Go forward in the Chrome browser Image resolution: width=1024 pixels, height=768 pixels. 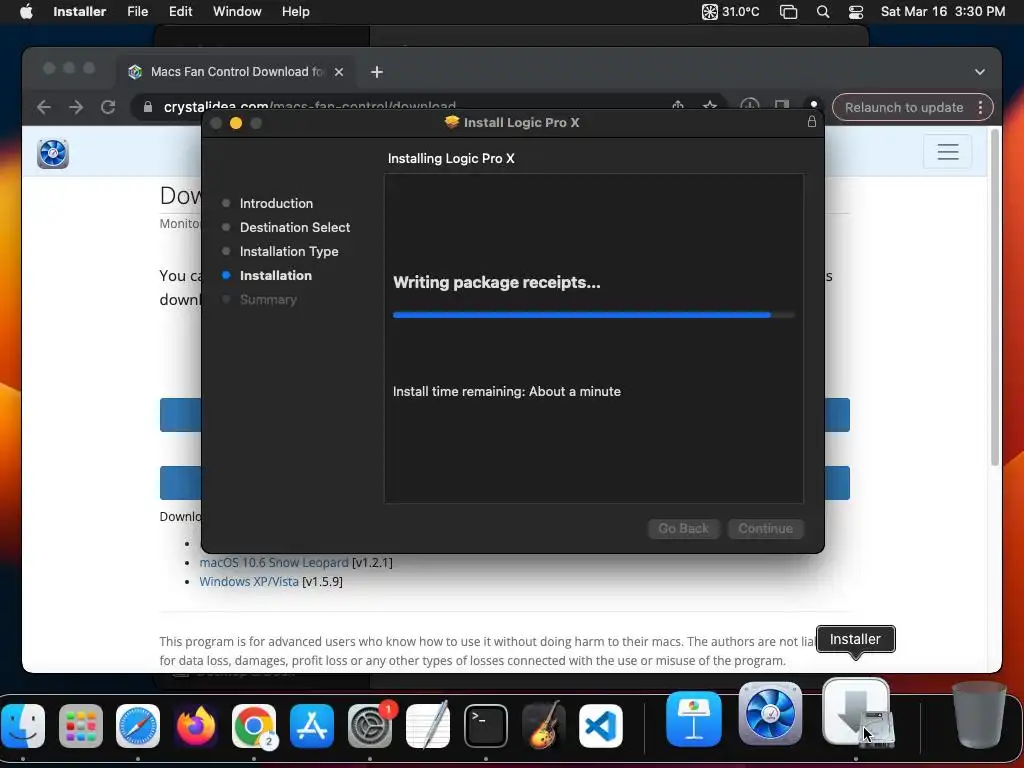(x=76, y=107)
